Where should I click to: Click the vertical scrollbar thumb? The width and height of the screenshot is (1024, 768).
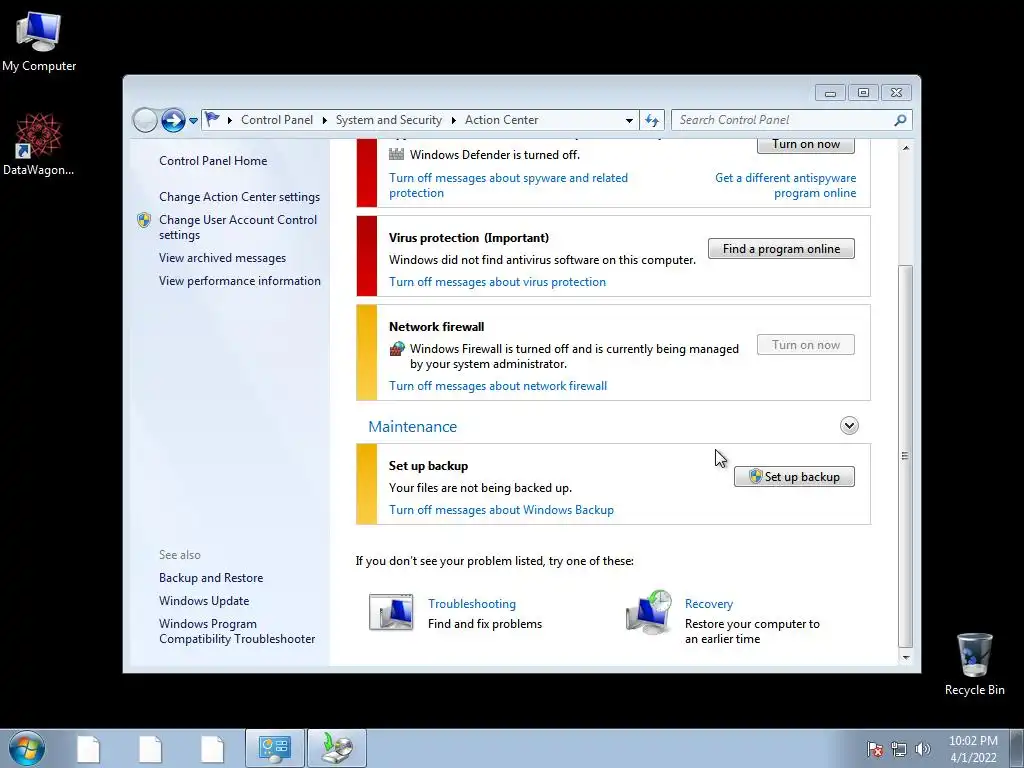905,455
